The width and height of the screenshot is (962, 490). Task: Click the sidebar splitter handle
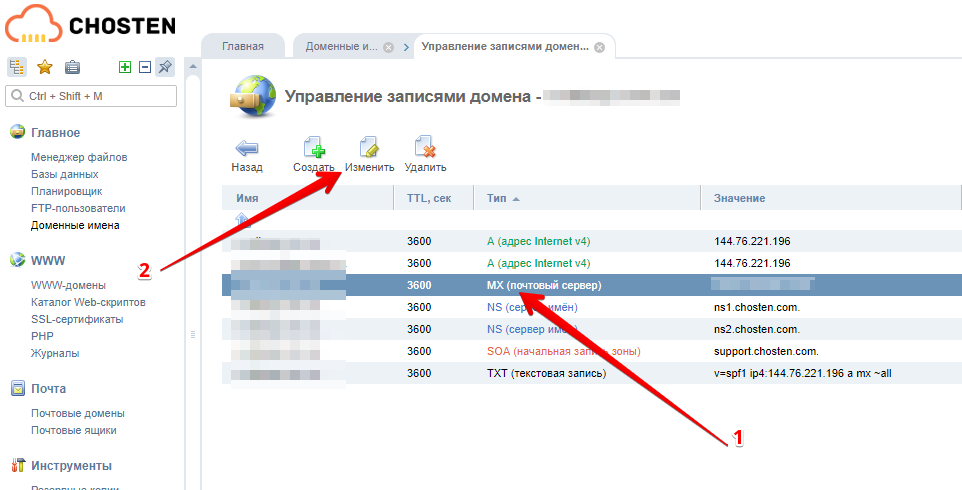point(193,335)
